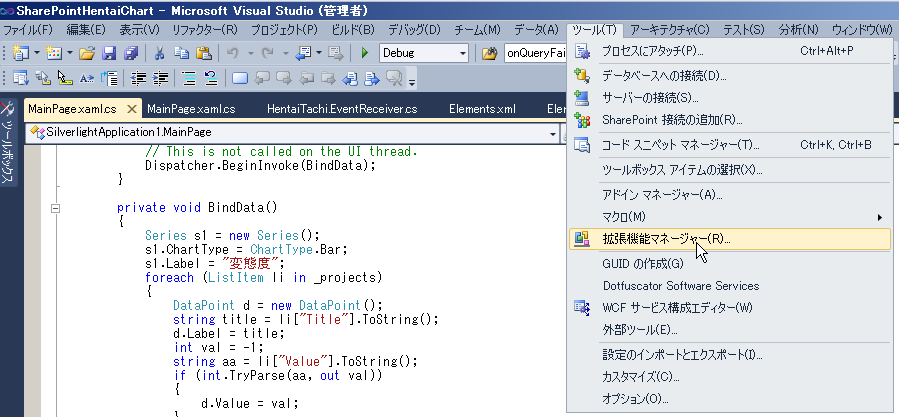Click the Open File folder icon

tap(87, 53)
